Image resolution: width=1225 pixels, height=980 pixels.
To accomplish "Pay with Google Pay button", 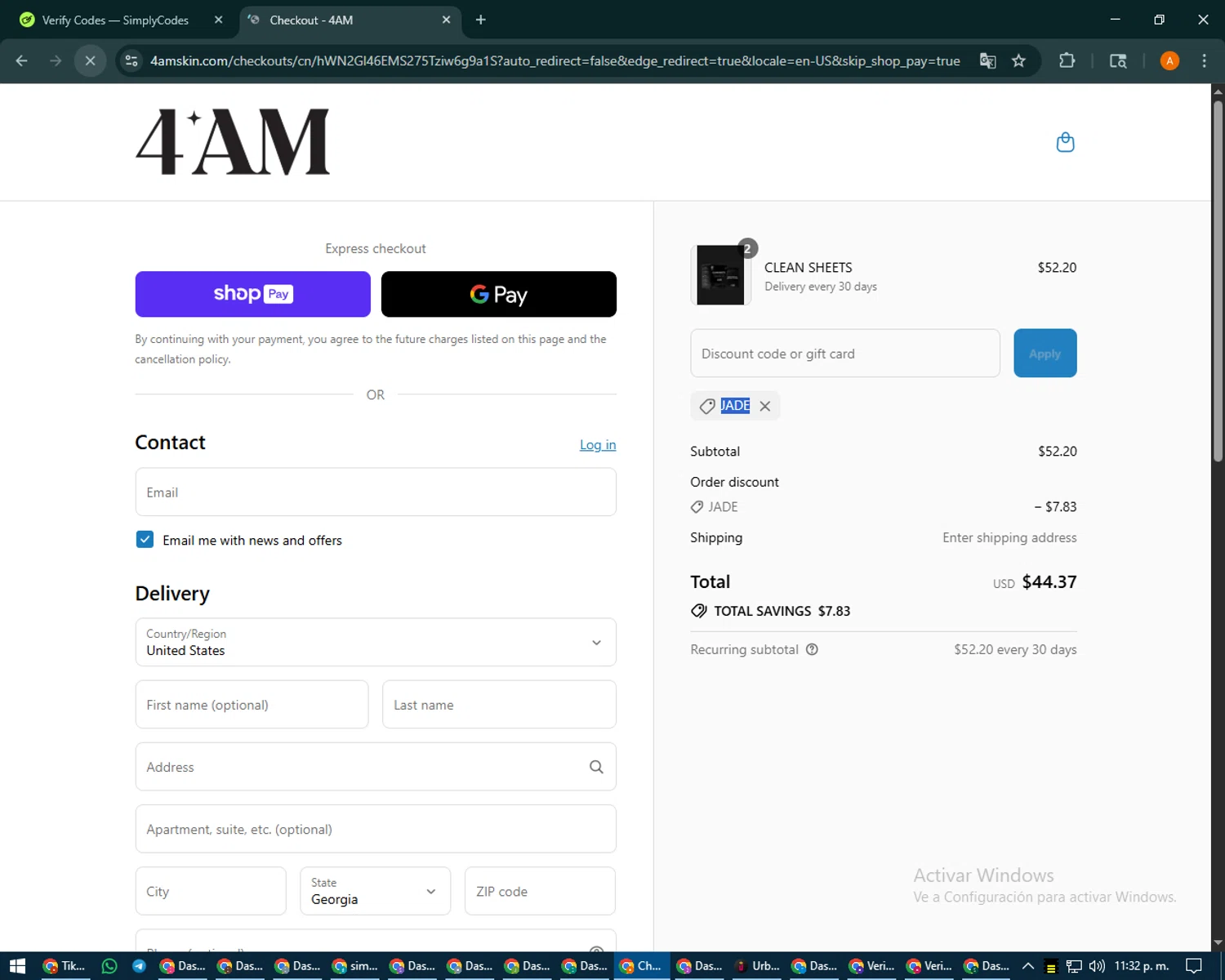I will (x=499, y=294).
